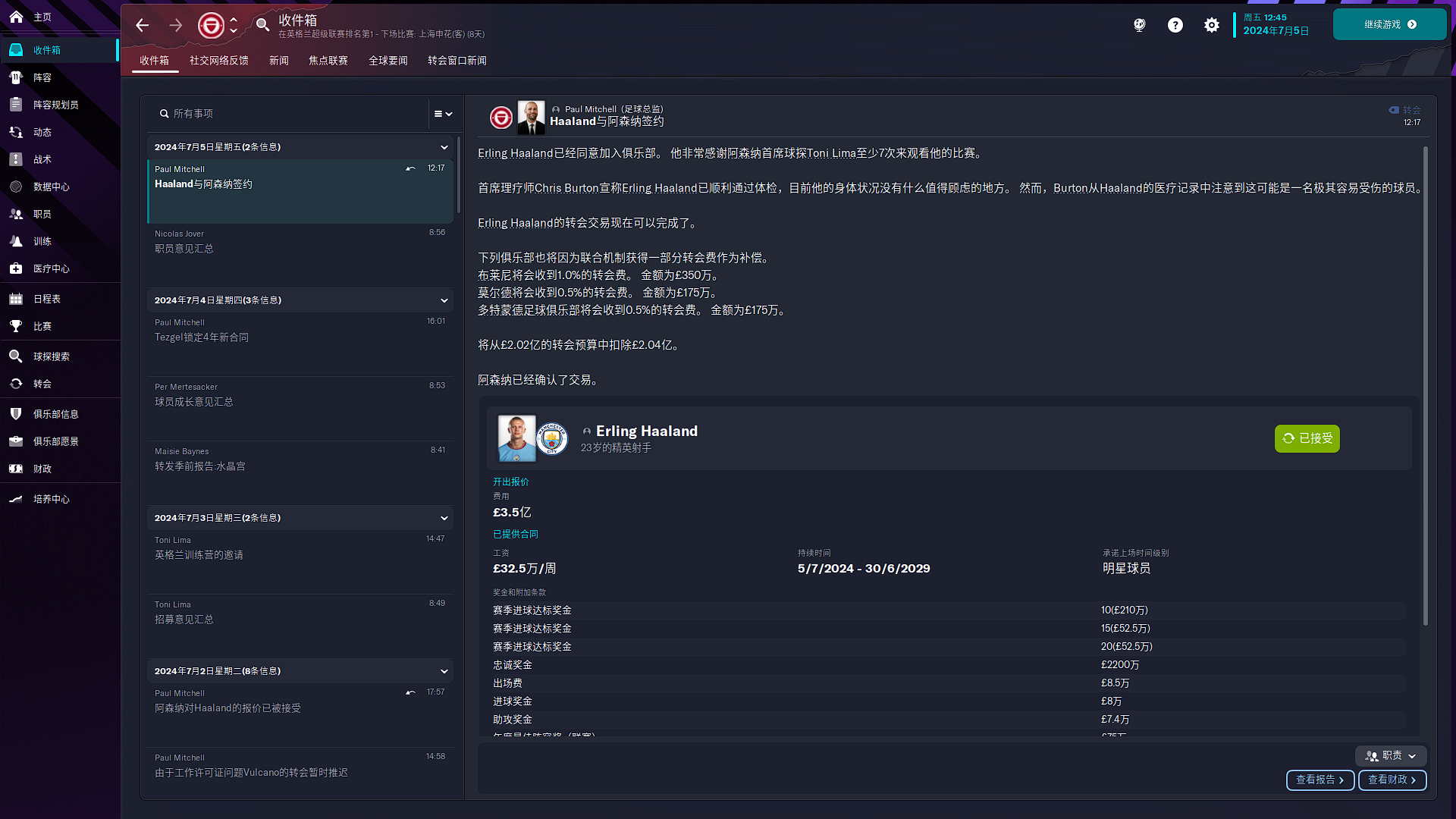The width and height of the screenshot is (1456, 819).
Task: Collapse 2024年7月5日星期五 message group
Action: [x=444, y=147]
